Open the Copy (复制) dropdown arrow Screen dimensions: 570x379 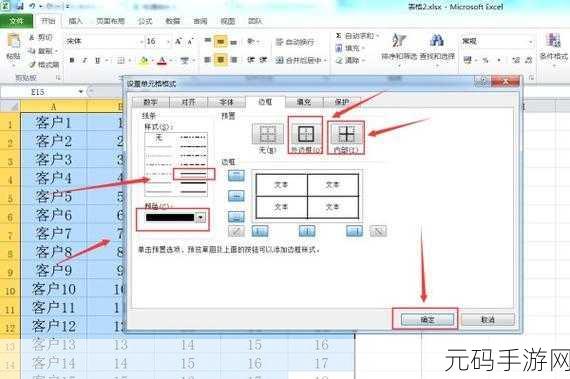coord(56,51)
